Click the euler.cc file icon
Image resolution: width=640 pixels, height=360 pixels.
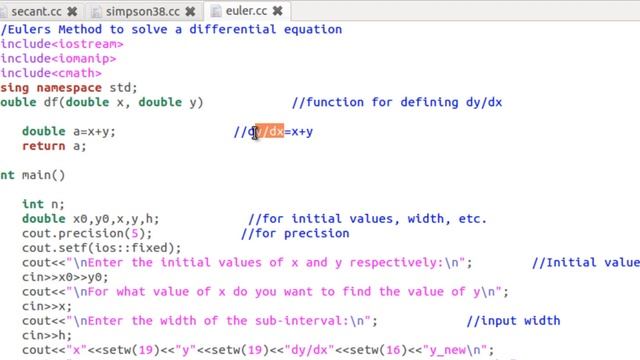click(216, 11)
